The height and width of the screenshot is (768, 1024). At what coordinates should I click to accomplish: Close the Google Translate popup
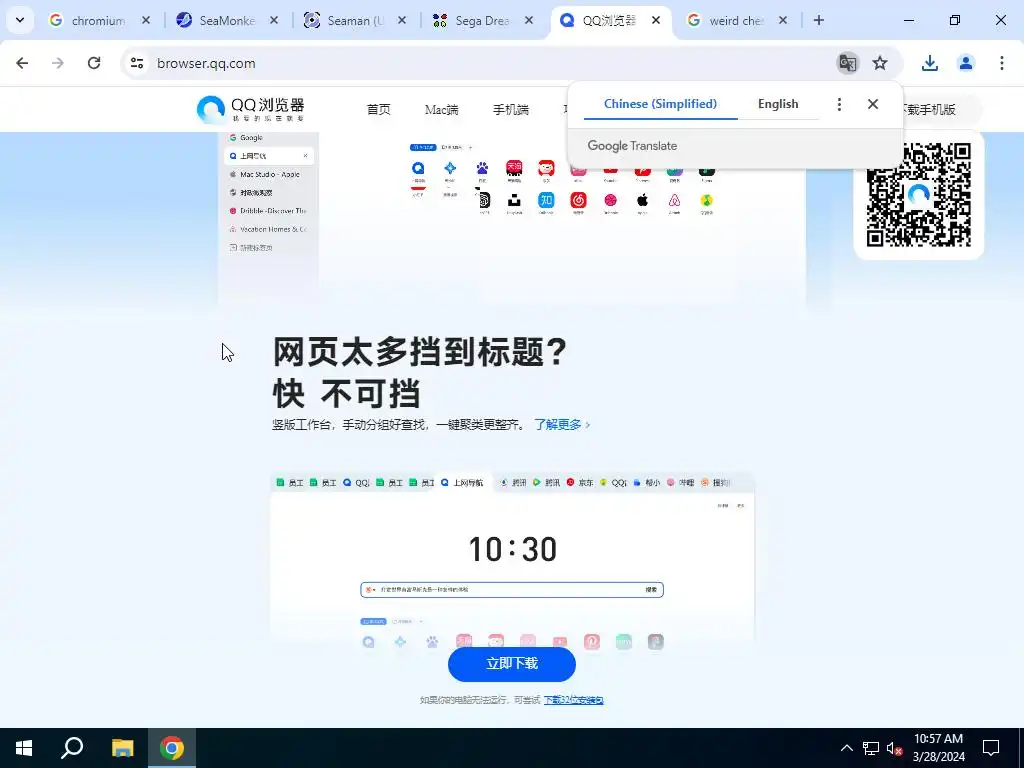(873, 104)
